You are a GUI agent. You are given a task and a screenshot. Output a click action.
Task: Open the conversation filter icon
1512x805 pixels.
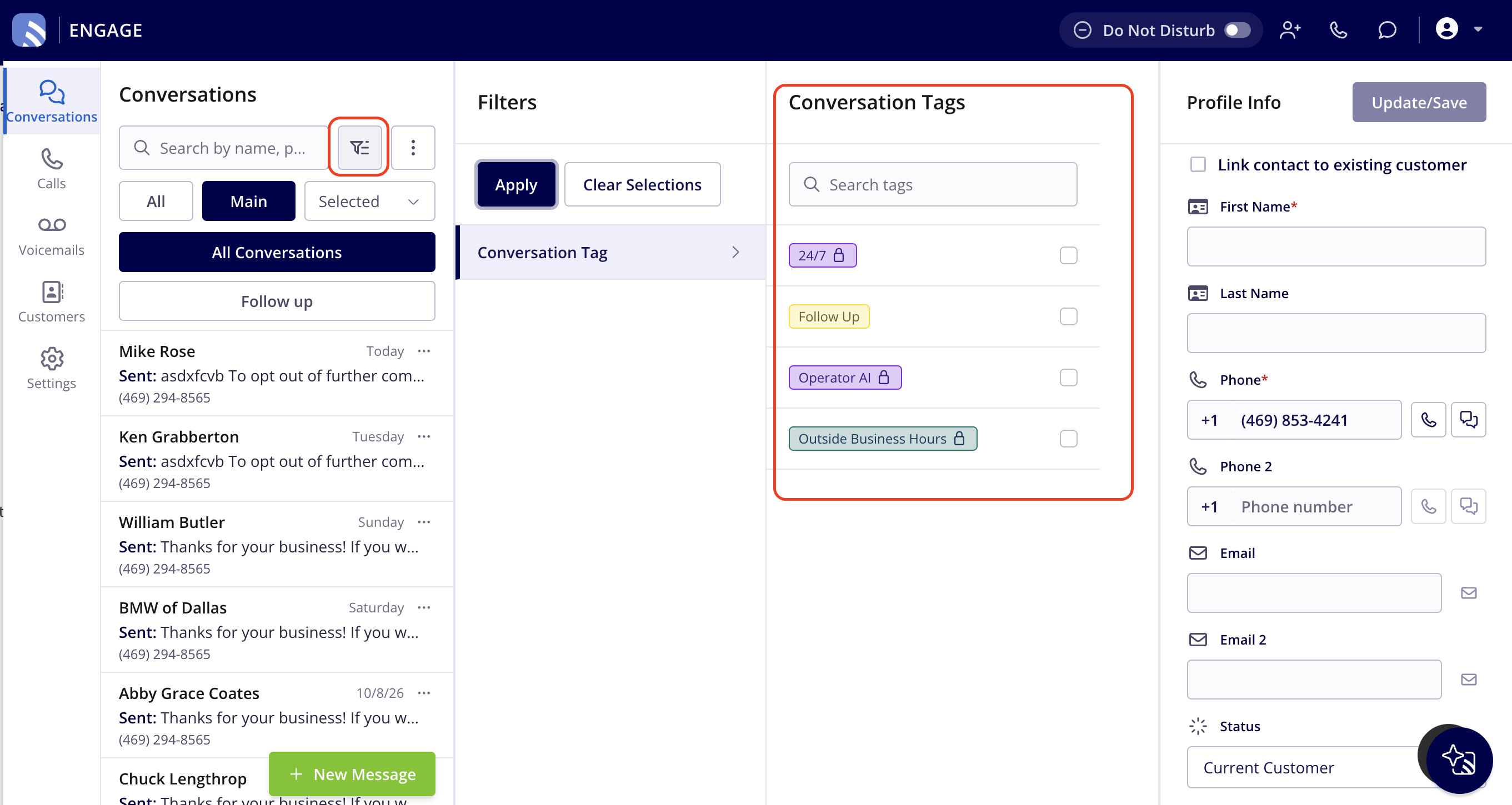pyautogui.click(x=359, y=147)
